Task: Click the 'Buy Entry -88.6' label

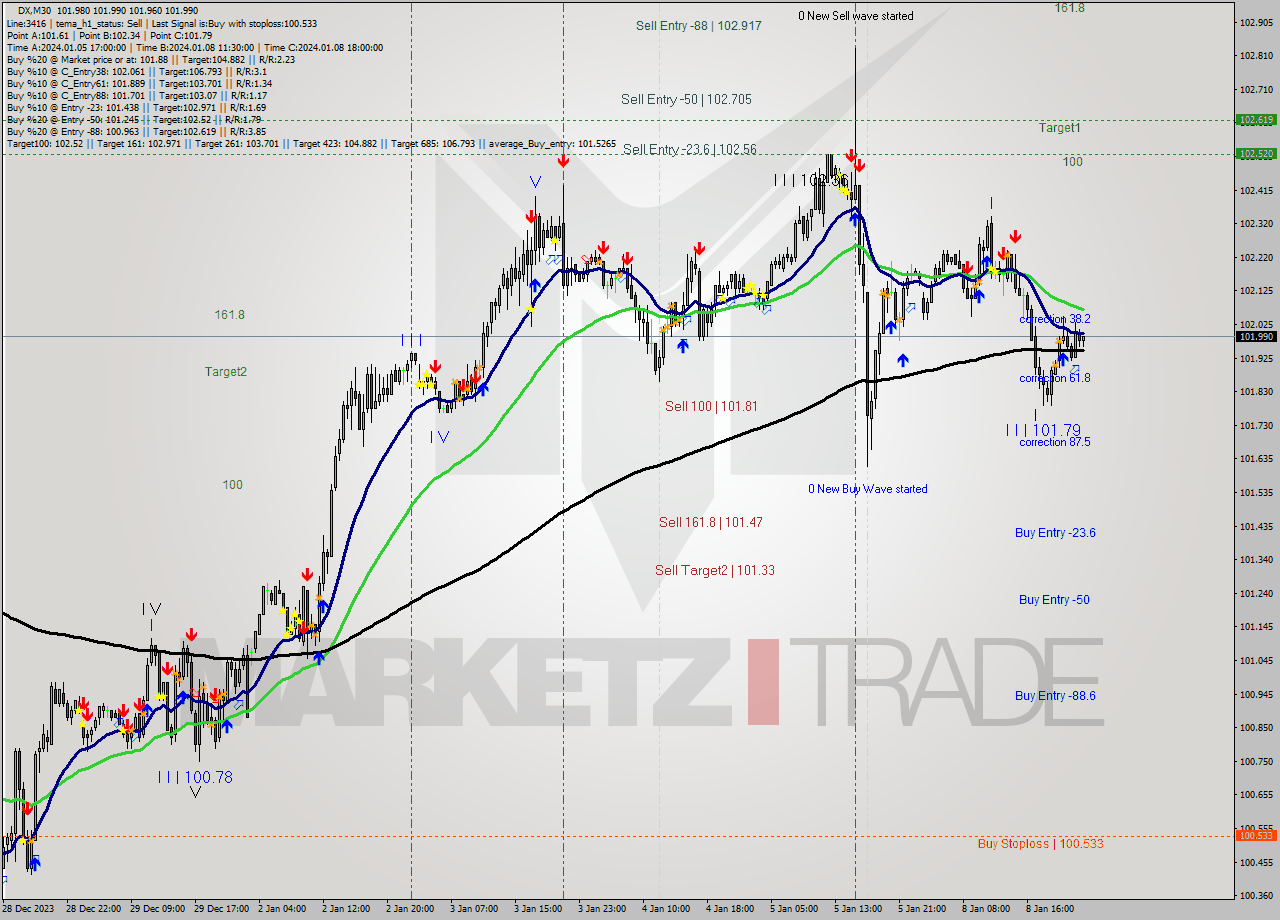Action: 1055,695
